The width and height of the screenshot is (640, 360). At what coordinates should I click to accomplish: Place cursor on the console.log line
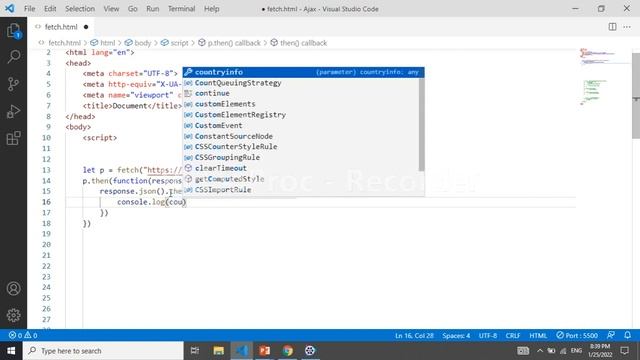point(151,202)
